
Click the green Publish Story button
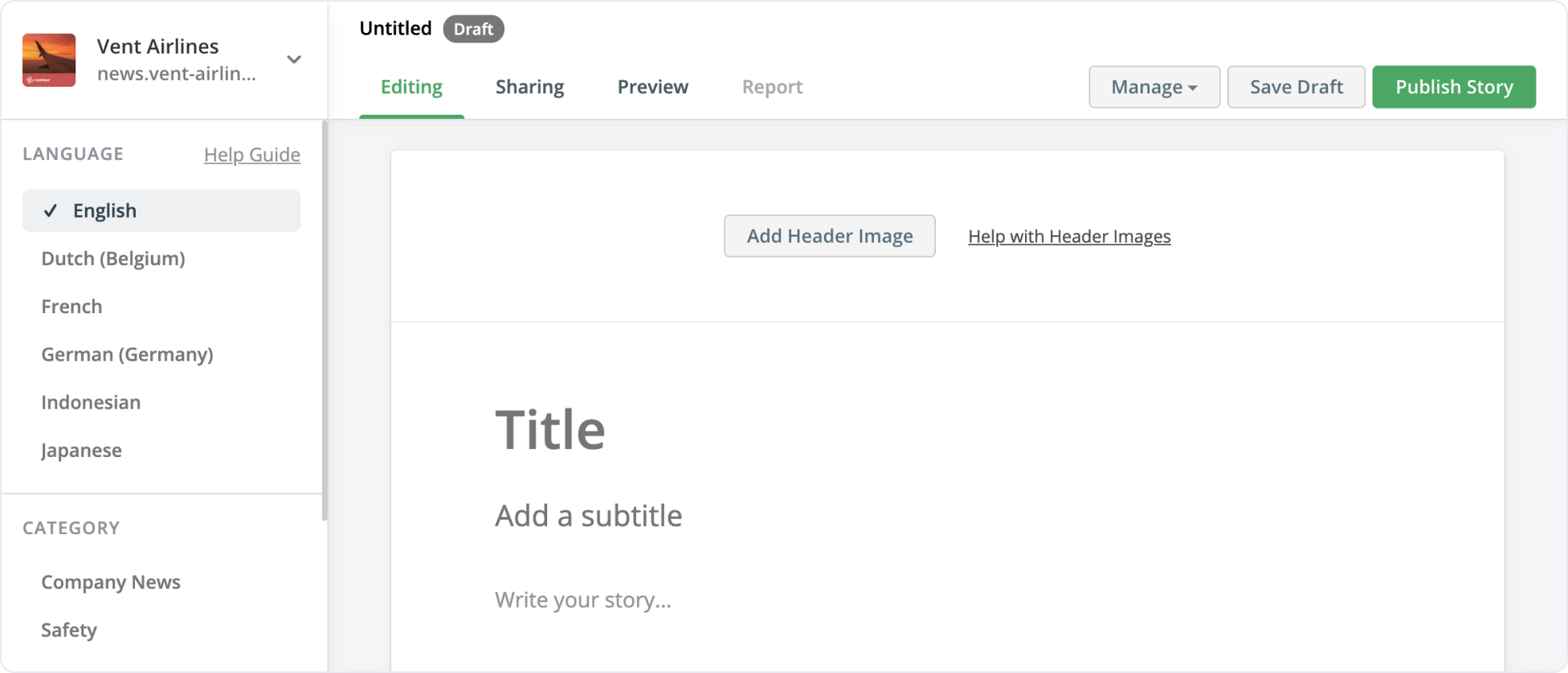point(1453,87)
